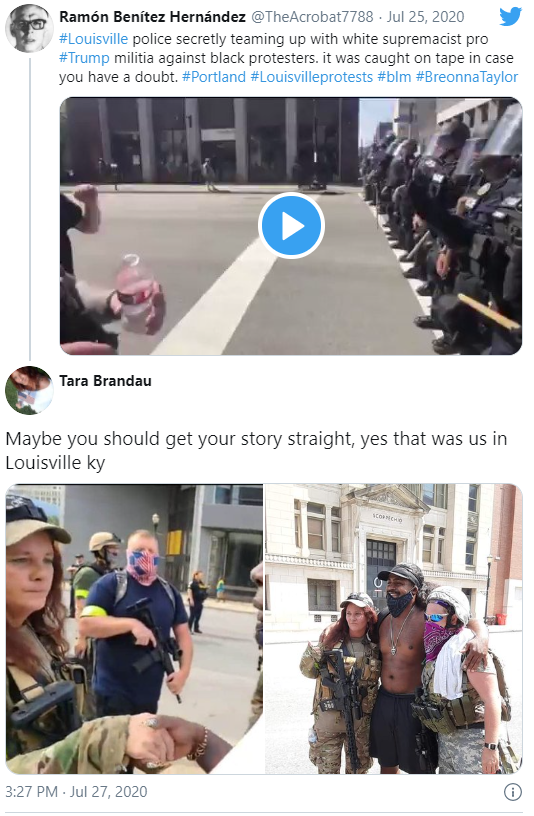Select the name Ramón Benítez Hernández

[152, 17]
